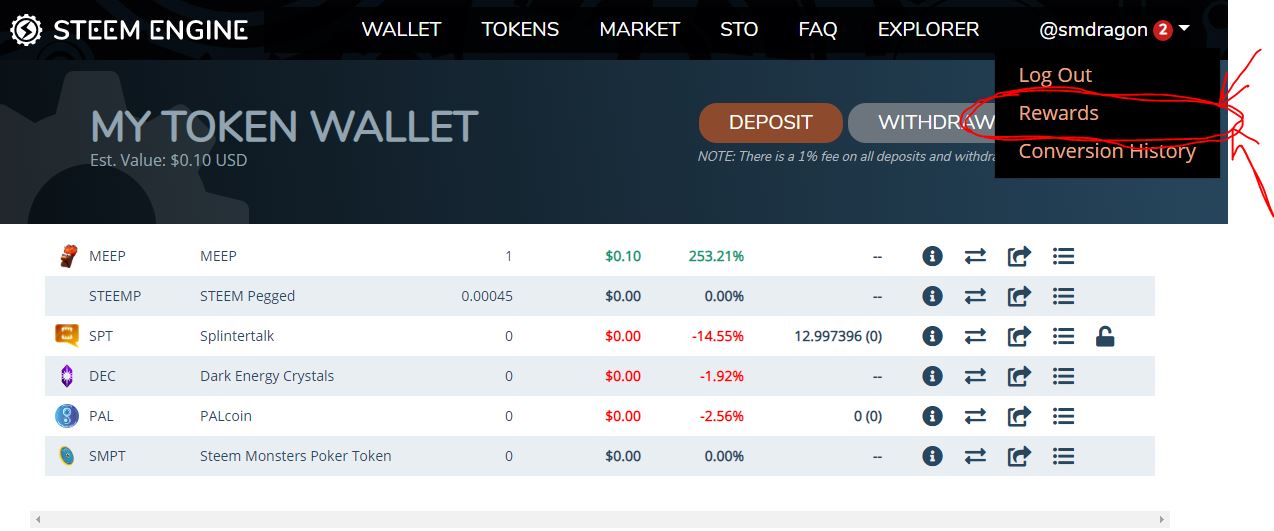
Task: Select Rewards in account menu
Action: [1058, 113]
